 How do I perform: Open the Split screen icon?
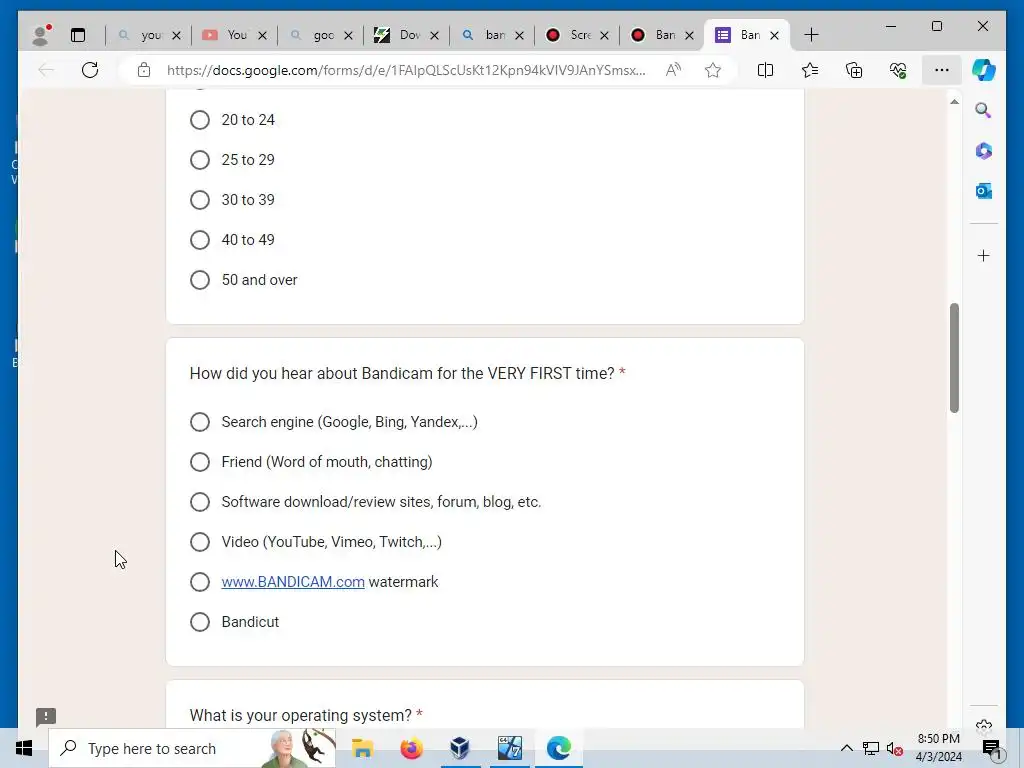[x=765, y=70]
